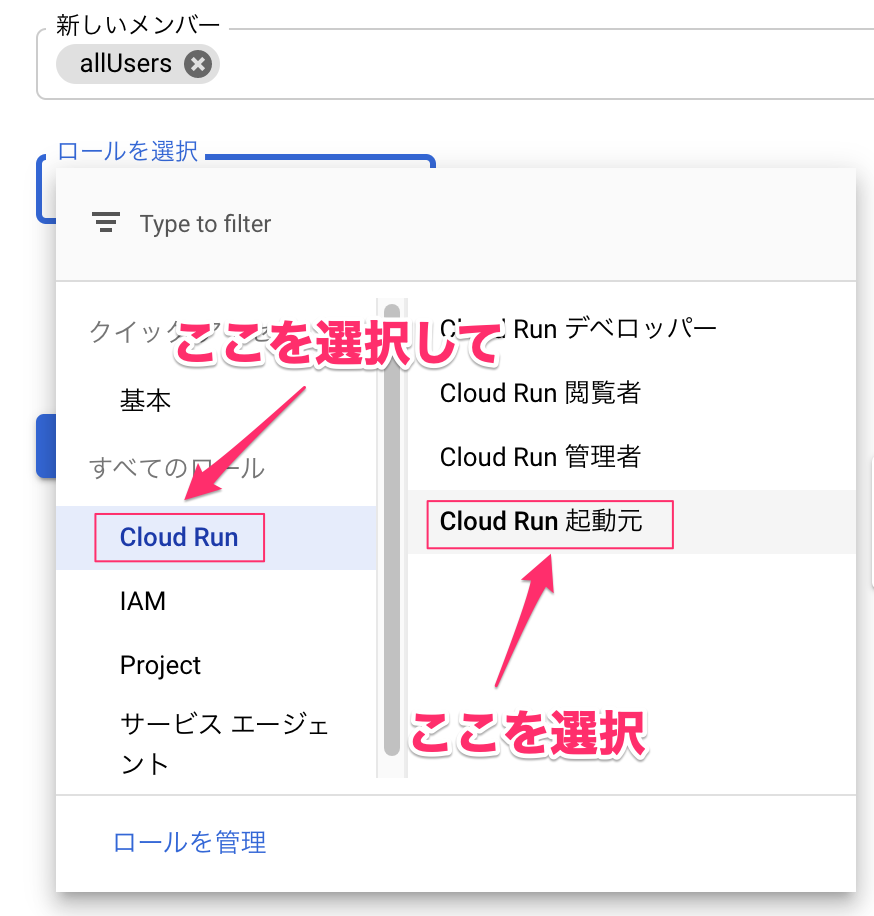Select the IAM role category
The width and height of the screenshot is (874, 916).
coord(216,601)
